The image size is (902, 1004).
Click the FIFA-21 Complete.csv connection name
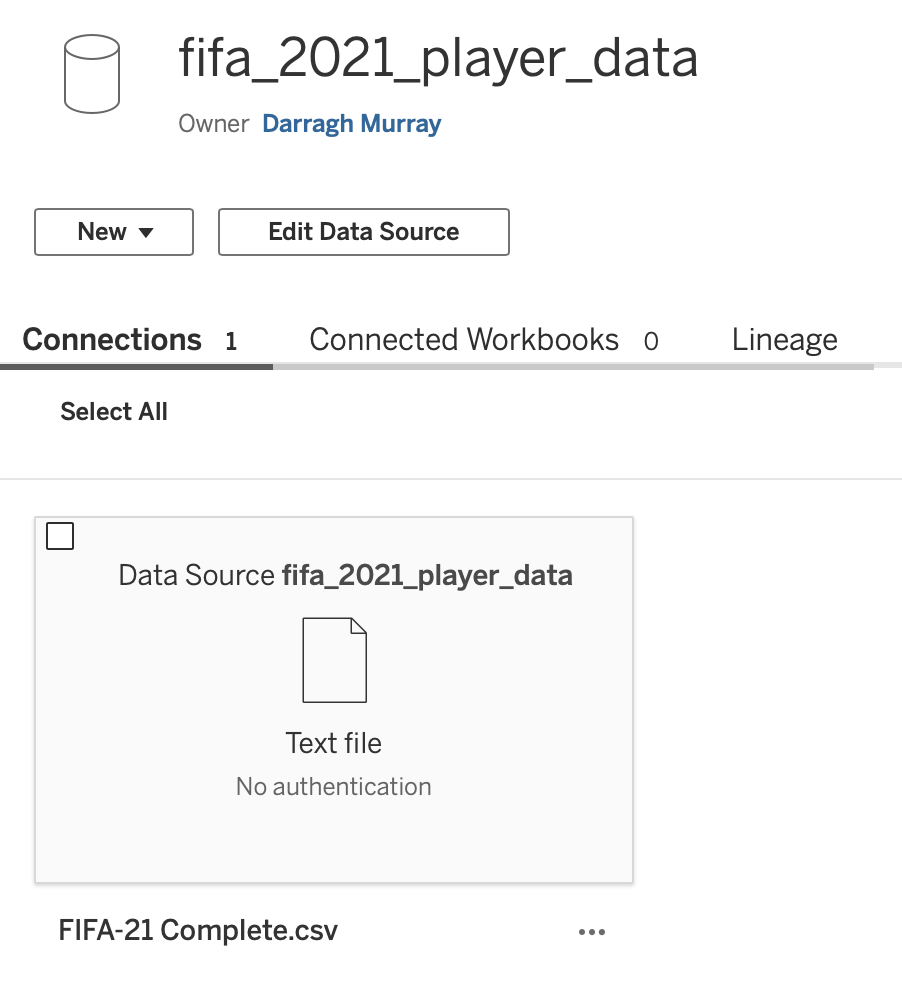pyautogui.click(x=197, y=930)
